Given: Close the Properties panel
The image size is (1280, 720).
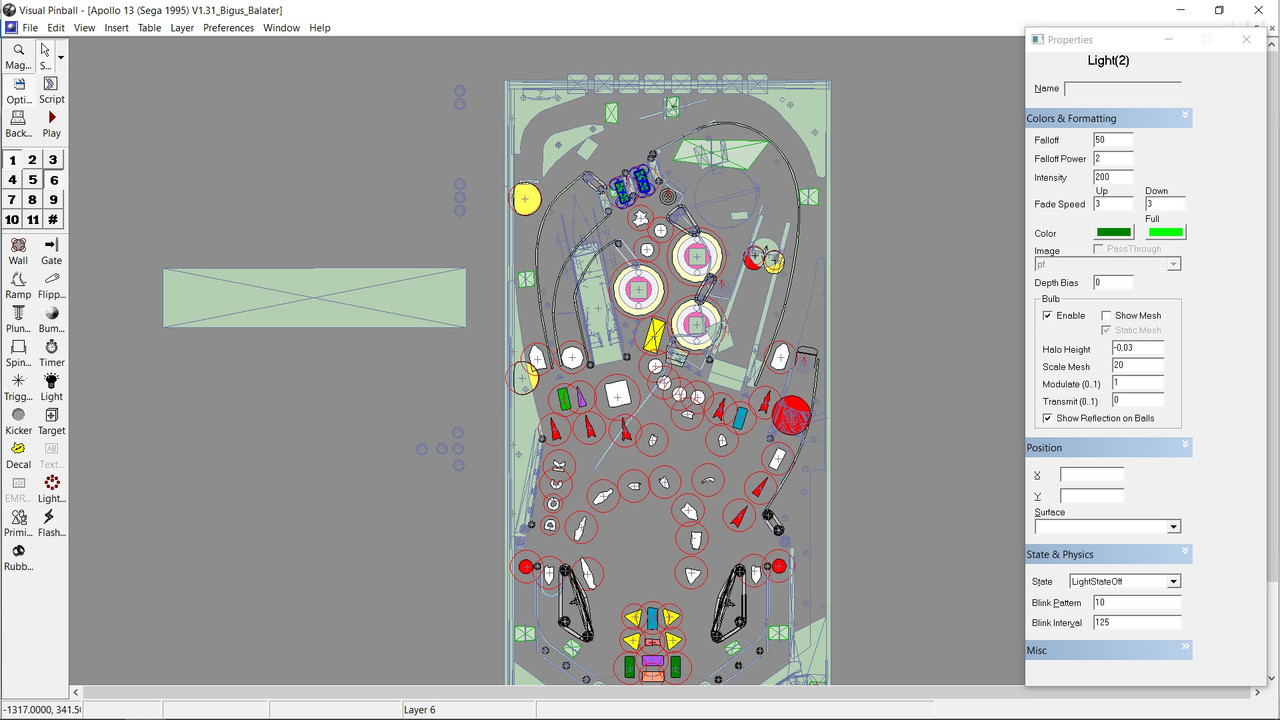Looking at the screenshot, I should 1246,39.
